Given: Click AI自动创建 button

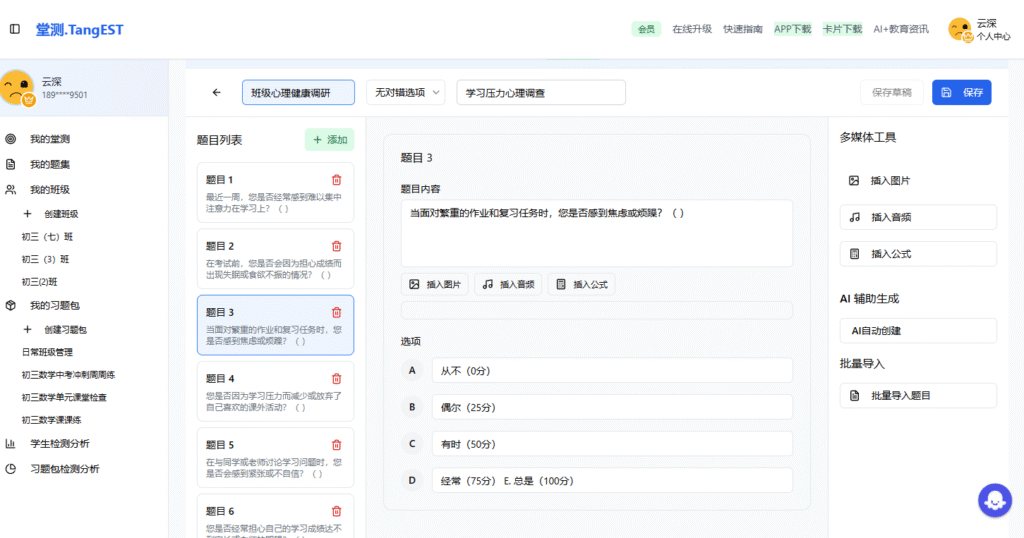Looking at the screenshot, I should tap(918, 331).
